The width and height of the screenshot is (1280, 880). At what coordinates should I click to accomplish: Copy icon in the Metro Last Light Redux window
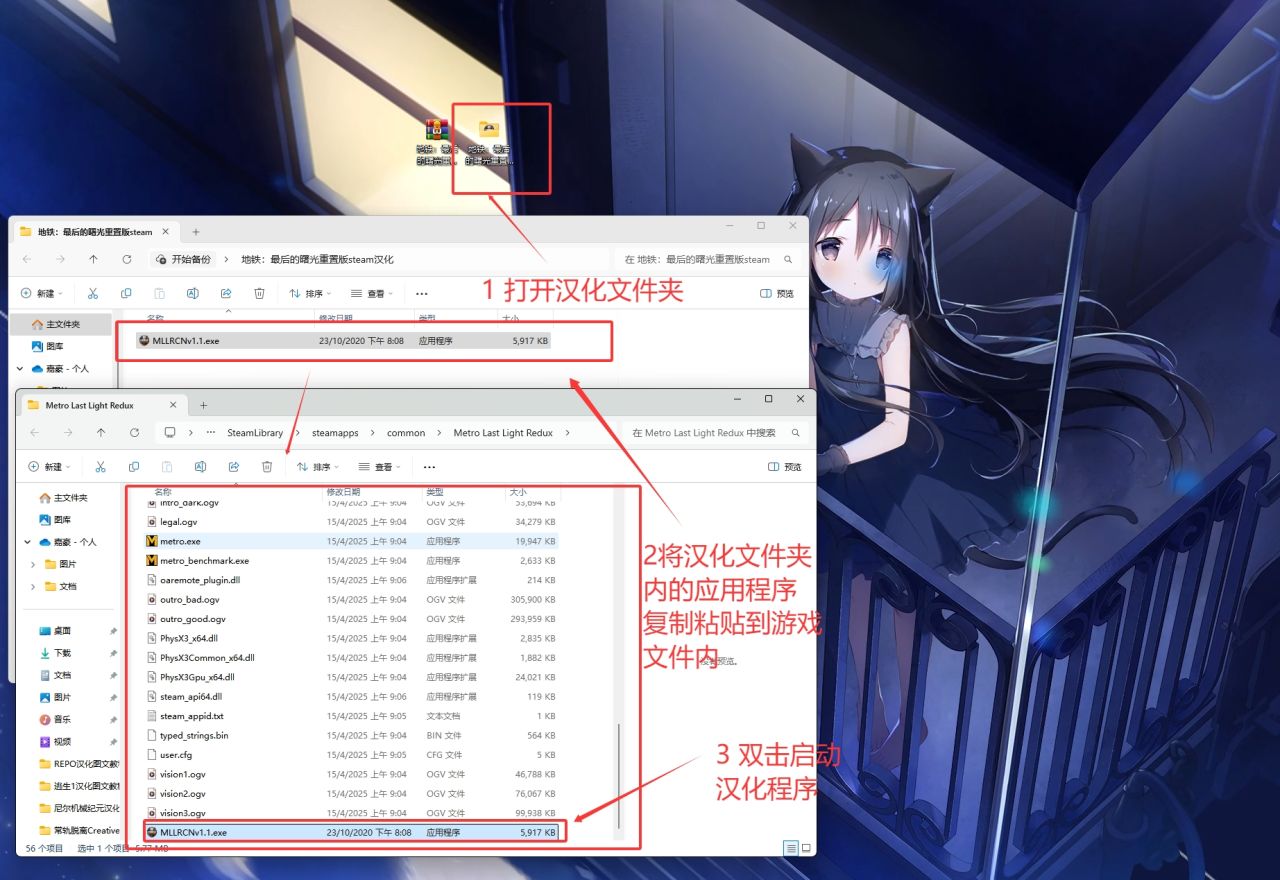point(133,467)
